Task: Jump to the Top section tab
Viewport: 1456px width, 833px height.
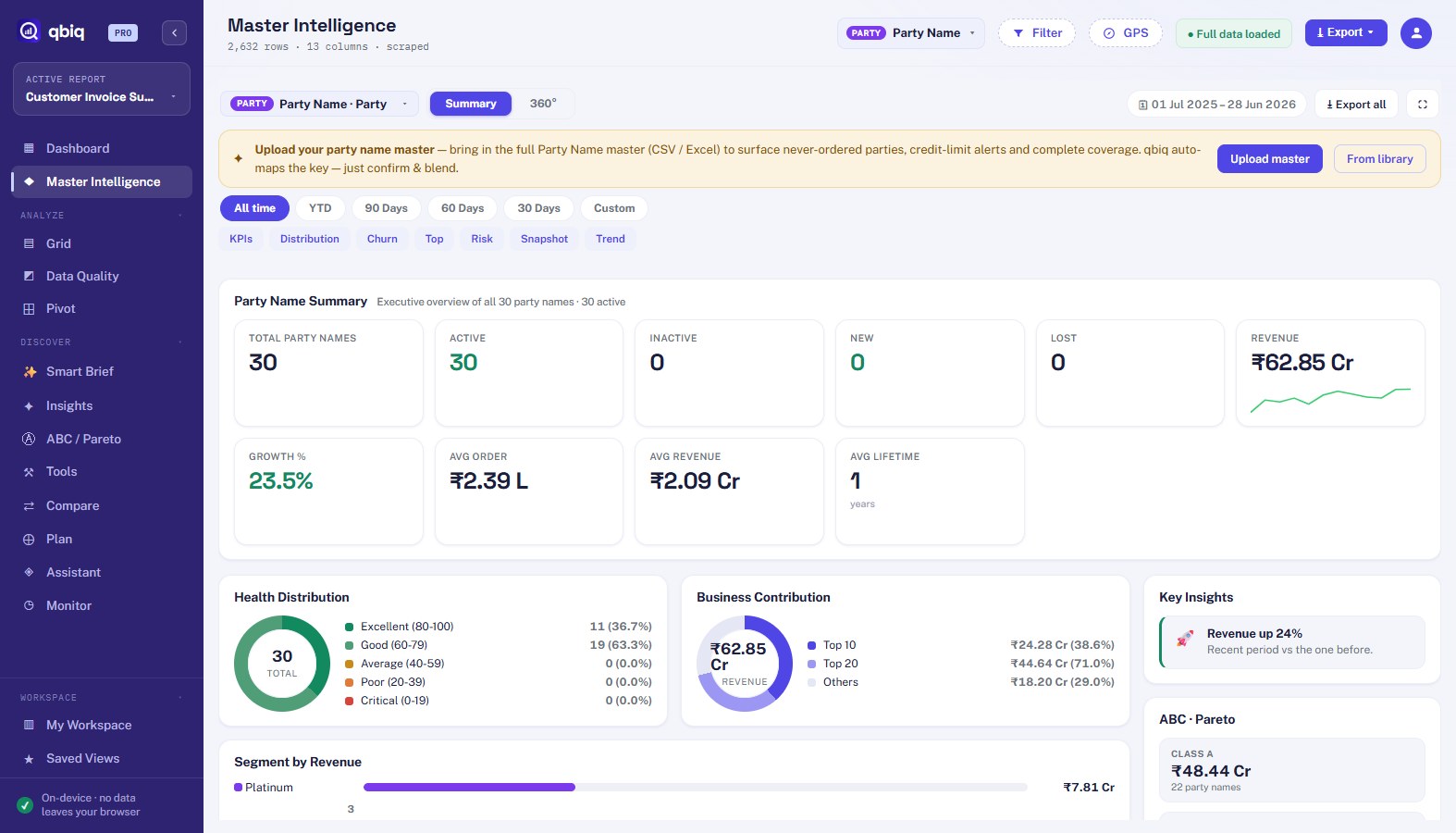Action: click(x=434, y=239)
